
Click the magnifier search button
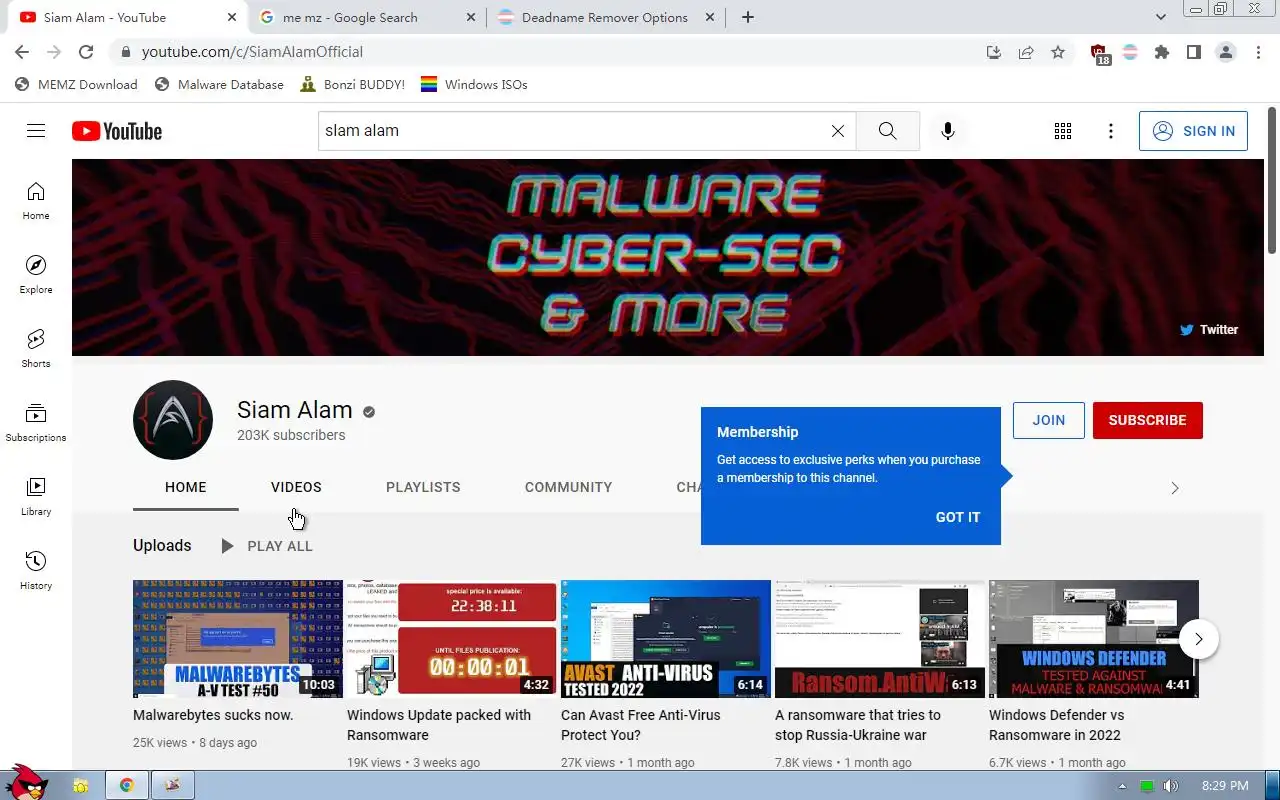(x=888, y=131)
